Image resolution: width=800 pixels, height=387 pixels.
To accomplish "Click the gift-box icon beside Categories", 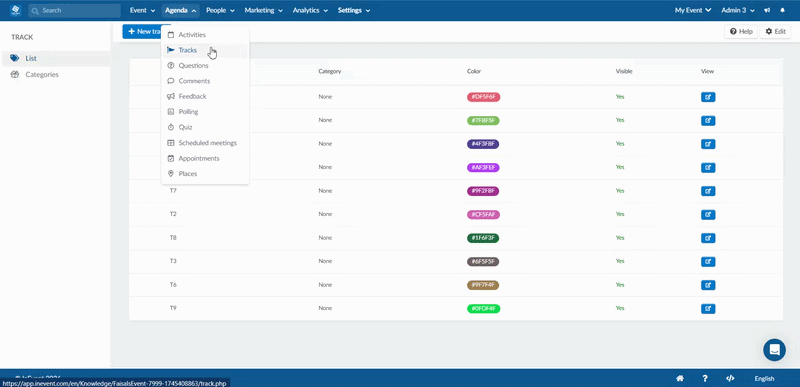I will [x=15, y=74].
